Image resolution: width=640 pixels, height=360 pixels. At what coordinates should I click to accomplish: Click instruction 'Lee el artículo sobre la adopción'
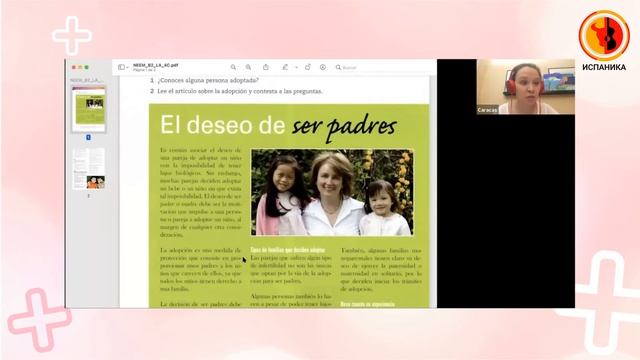coord(240,91)
